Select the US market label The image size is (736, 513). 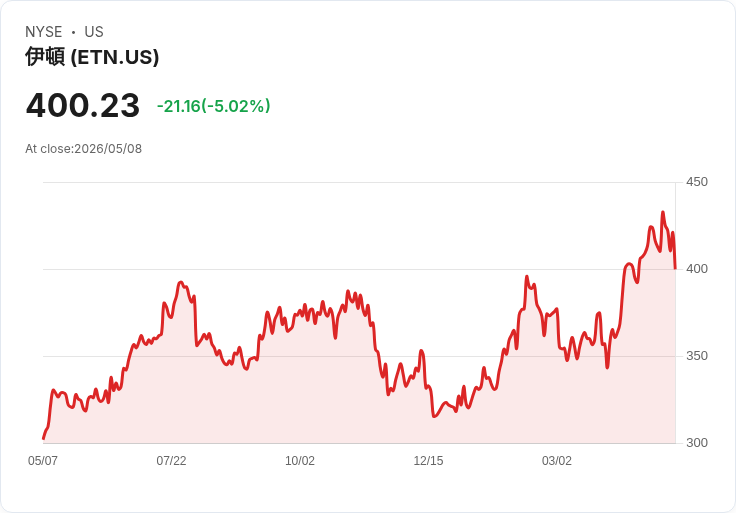94,32
